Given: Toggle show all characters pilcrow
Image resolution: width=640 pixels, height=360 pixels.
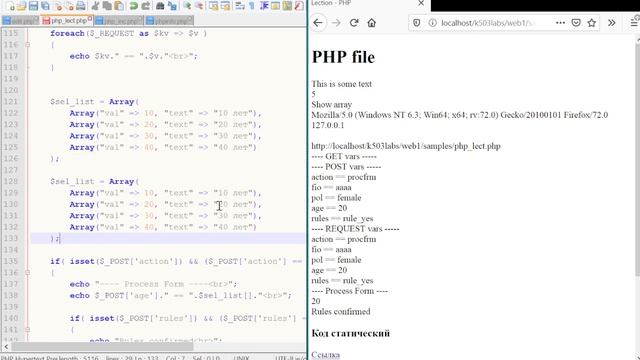Looking at the screenshot, I should tap(251, 6).
